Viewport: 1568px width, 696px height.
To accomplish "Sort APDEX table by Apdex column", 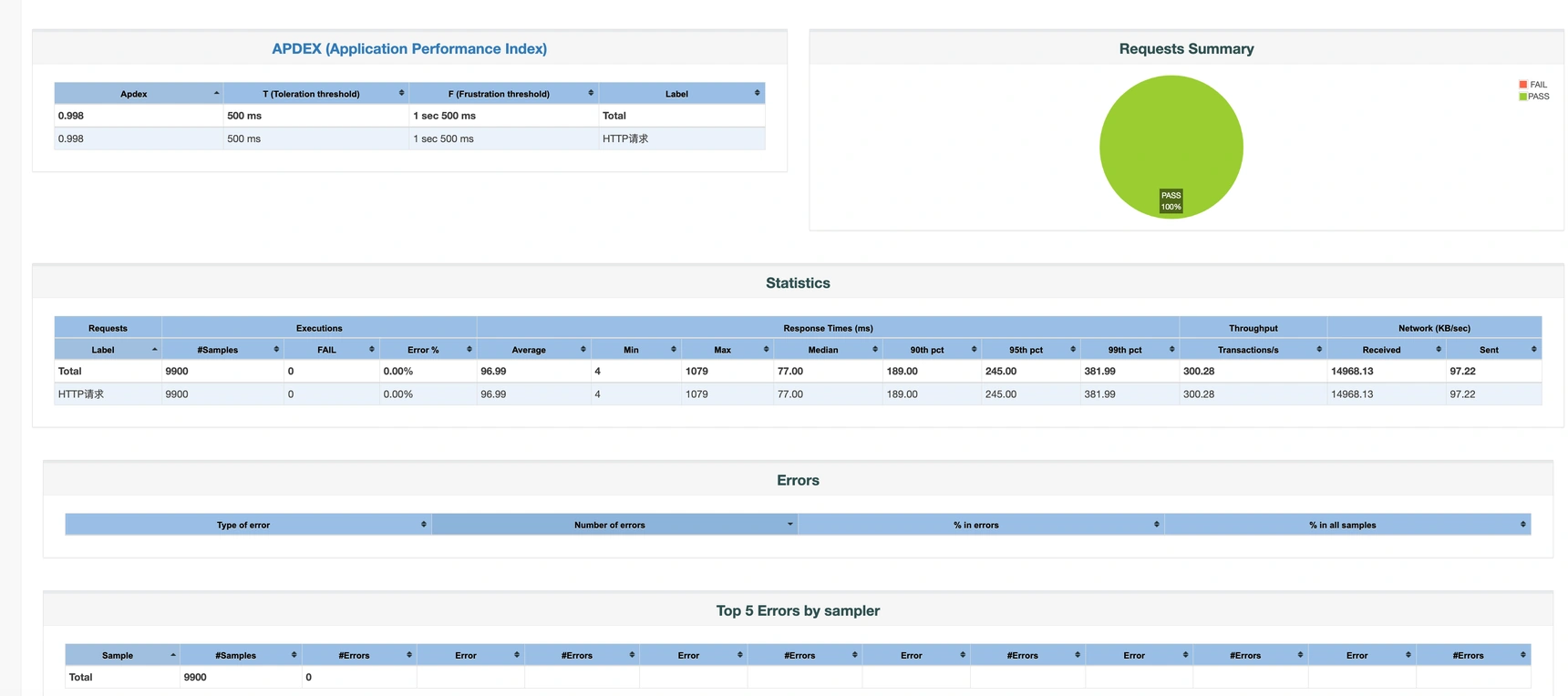I will pos(139,94).
